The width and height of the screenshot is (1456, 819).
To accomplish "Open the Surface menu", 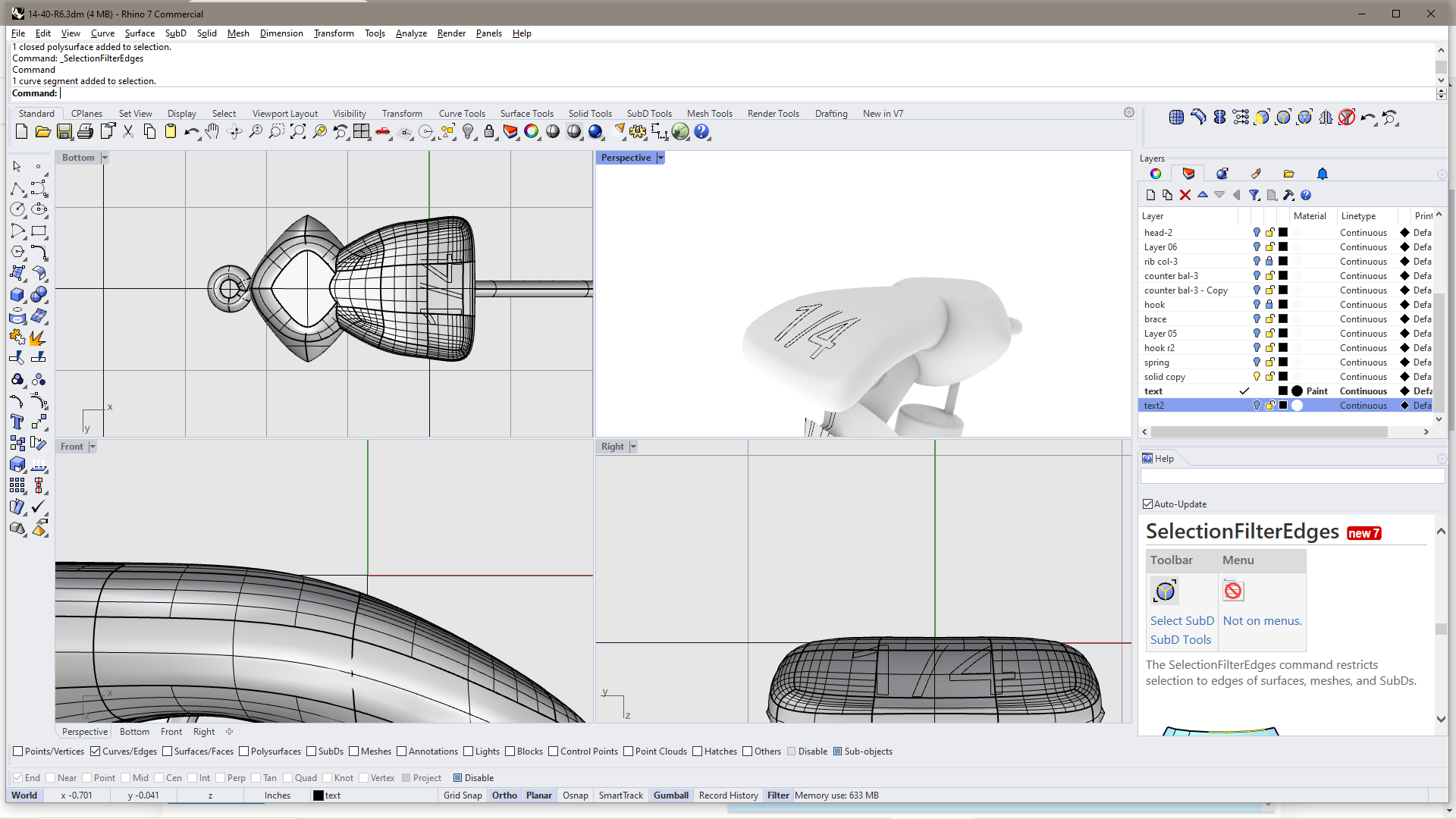I will click(x=140, y=33).
